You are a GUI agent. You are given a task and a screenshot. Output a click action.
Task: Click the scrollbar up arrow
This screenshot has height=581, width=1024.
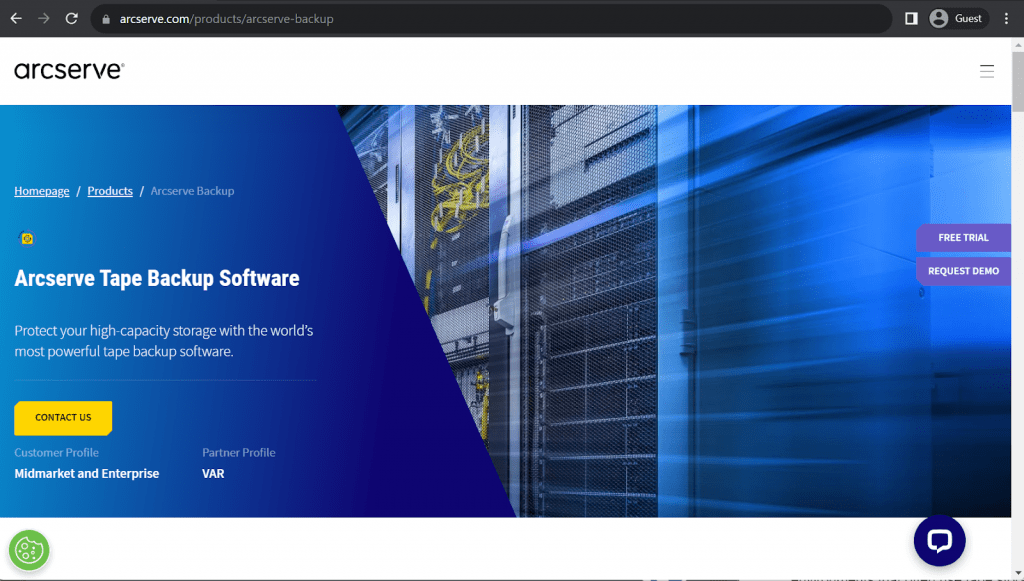click(x=1017, y=44)
